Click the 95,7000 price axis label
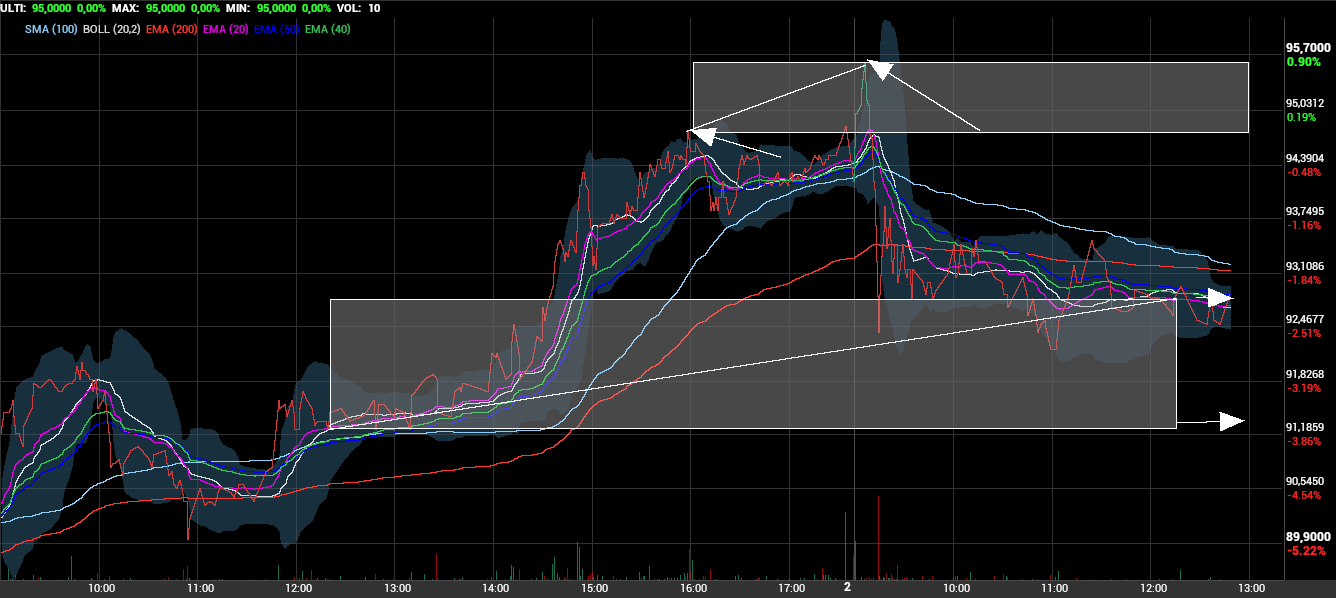The image size is (1336, 598). click(x=1307, y=48)
